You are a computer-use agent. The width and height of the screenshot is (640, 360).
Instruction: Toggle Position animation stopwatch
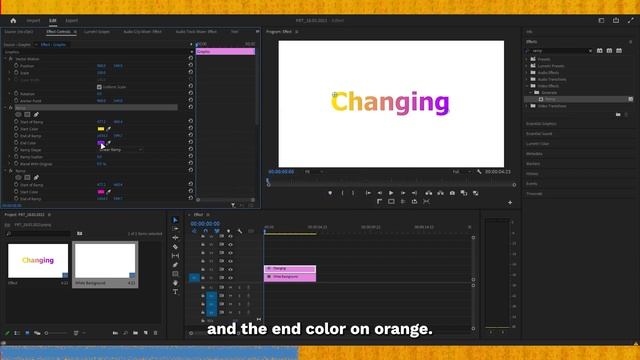[16, 65]
